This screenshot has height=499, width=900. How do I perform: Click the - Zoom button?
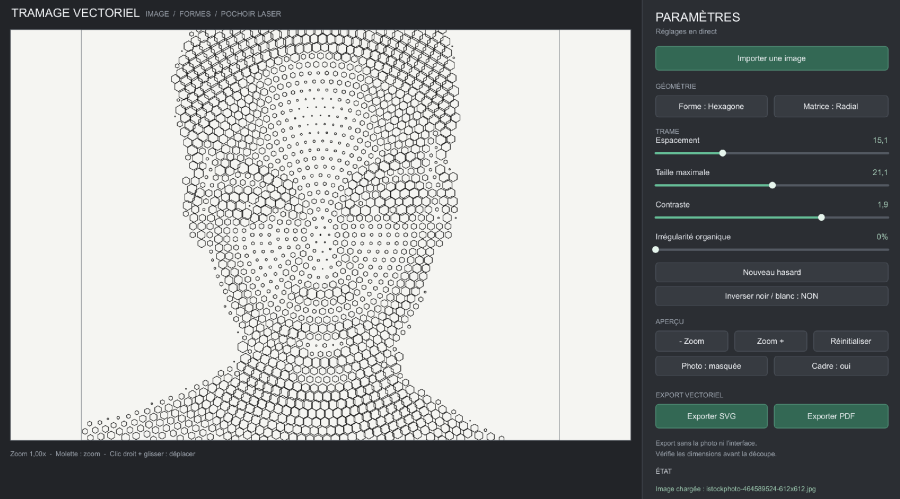(x=692, y=341)
